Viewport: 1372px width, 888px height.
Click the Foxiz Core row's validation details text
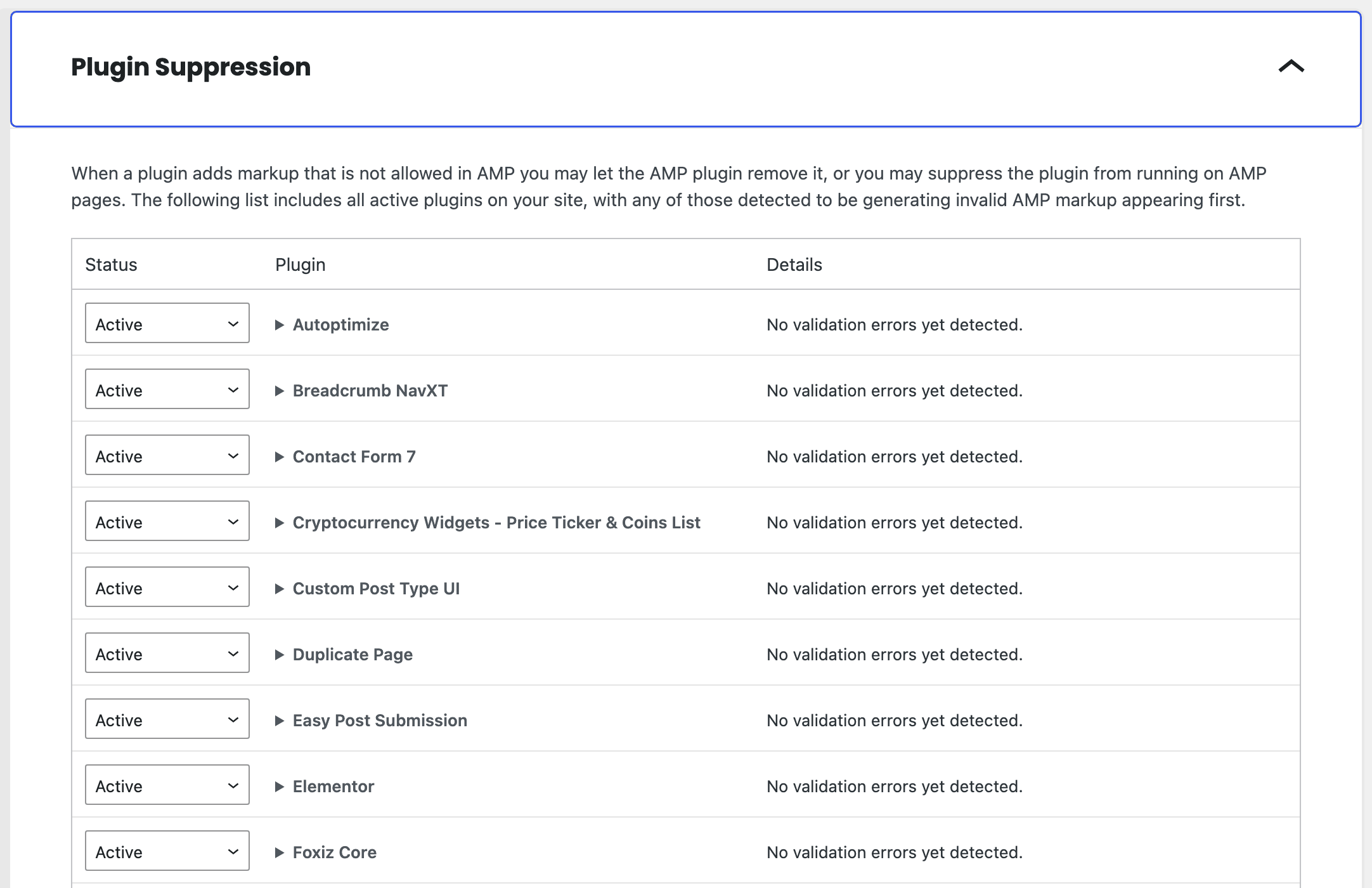895,852
